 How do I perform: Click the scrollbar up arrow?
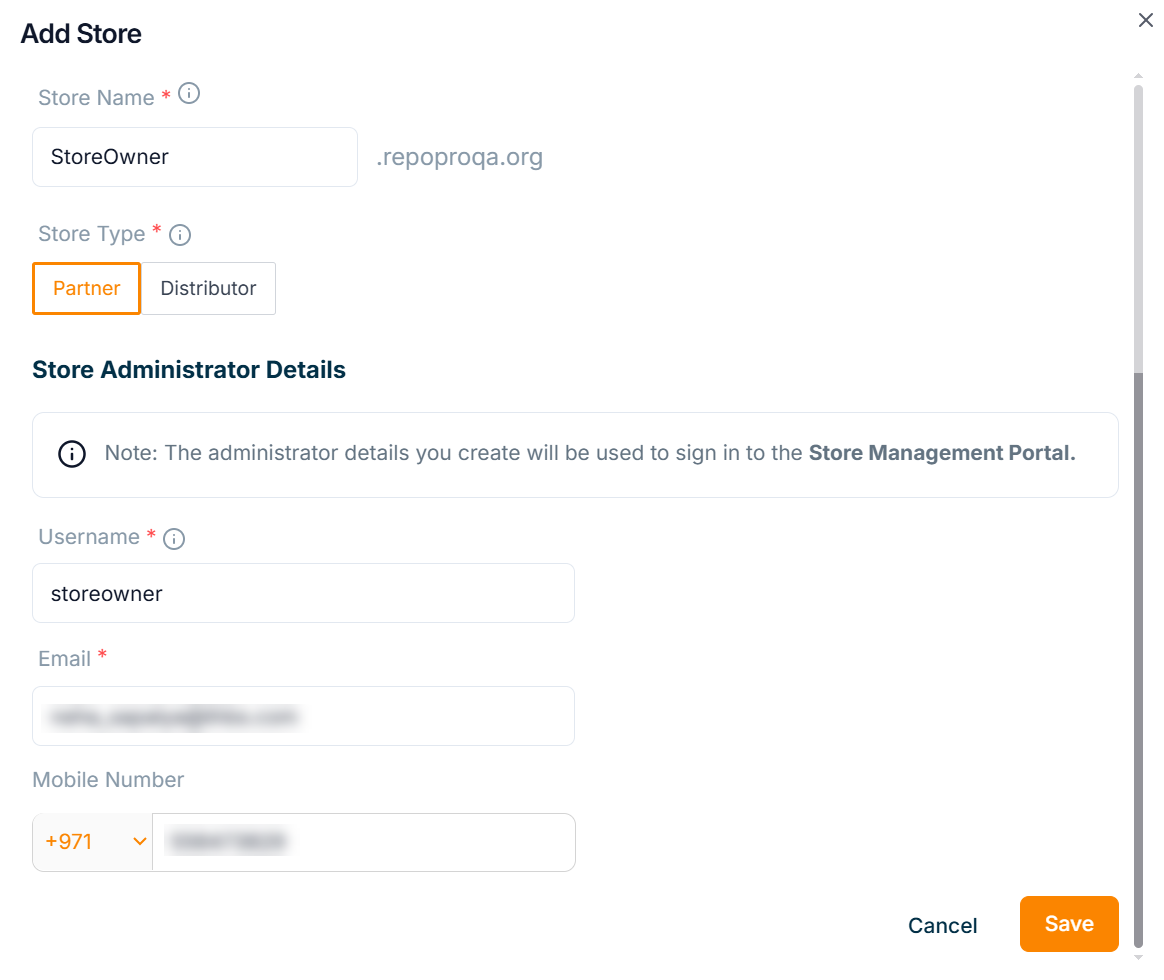(1138, 76)
